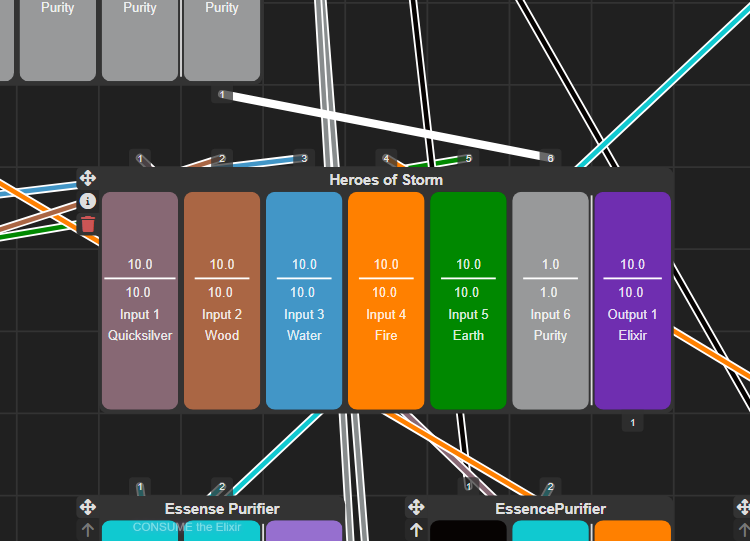Screen dimensions: 750x541
Task: Select the black slot in "EssencePurifier" node
Action: [468, 531]
